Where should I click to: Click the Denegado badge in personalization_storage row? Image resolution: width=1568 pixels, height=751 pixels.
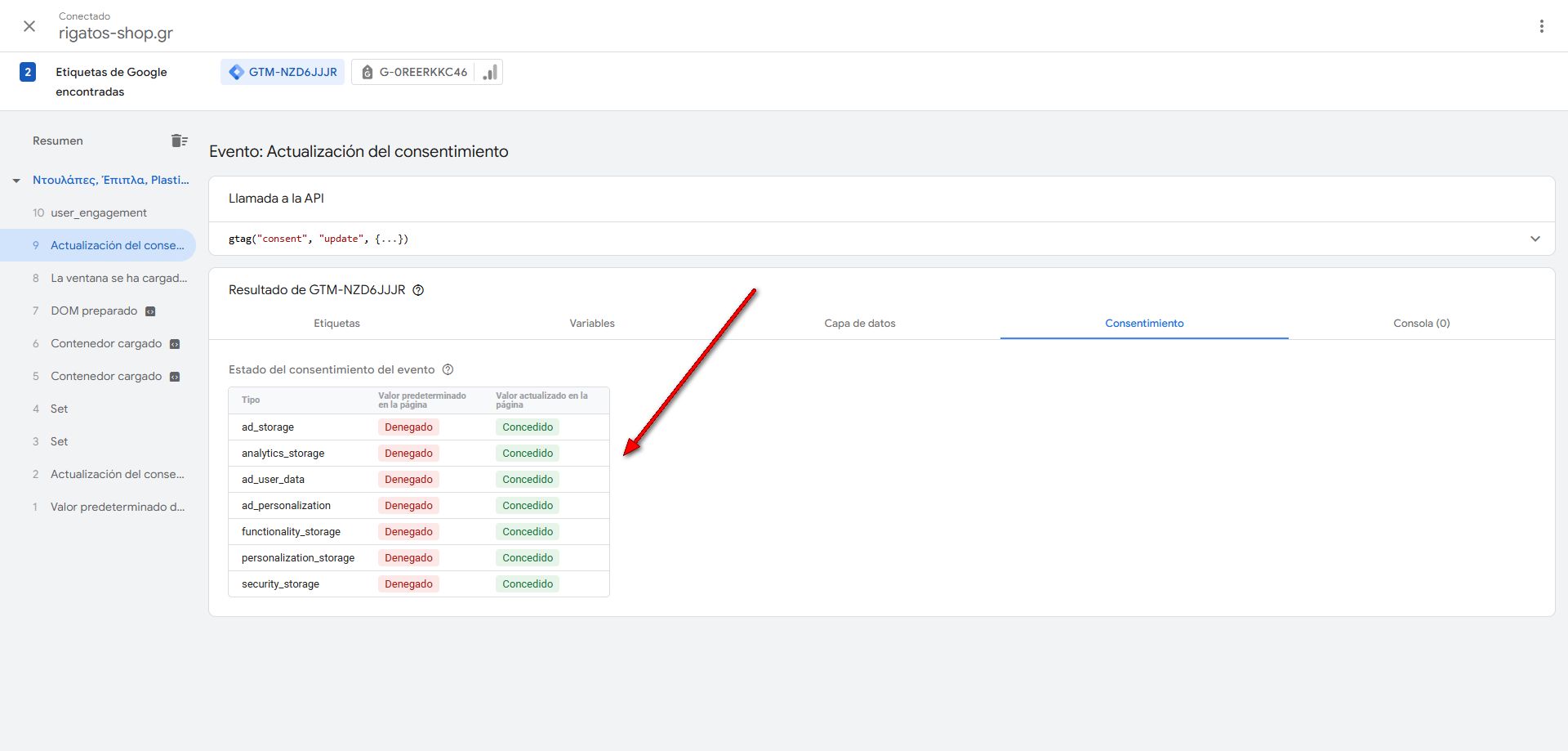coord(408,557)
